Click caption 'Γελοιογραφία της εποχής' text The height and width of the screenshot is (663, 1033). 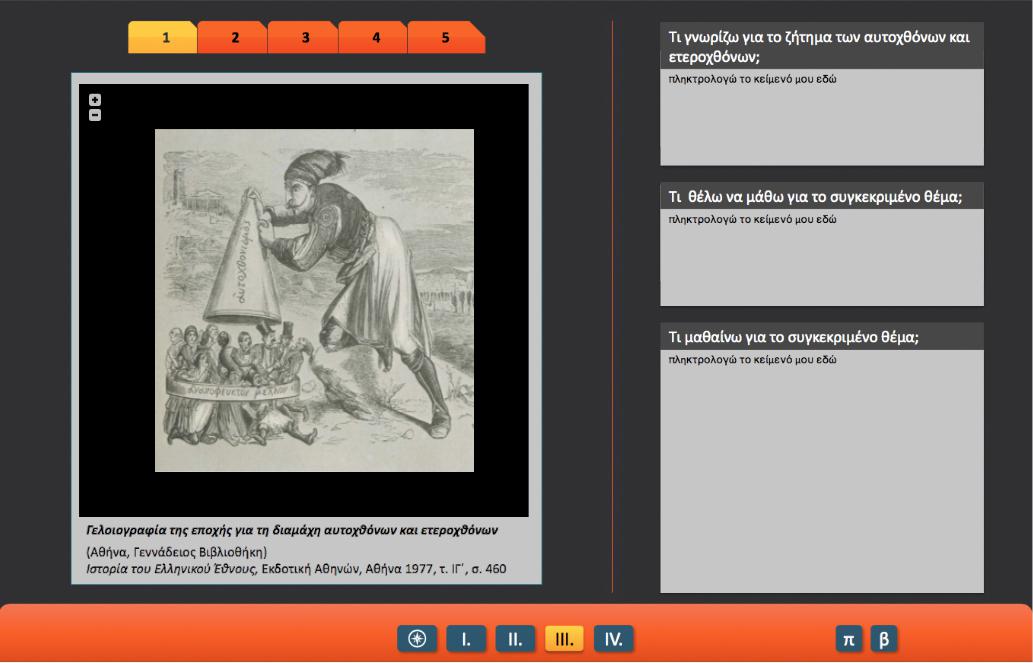[292, 531]
